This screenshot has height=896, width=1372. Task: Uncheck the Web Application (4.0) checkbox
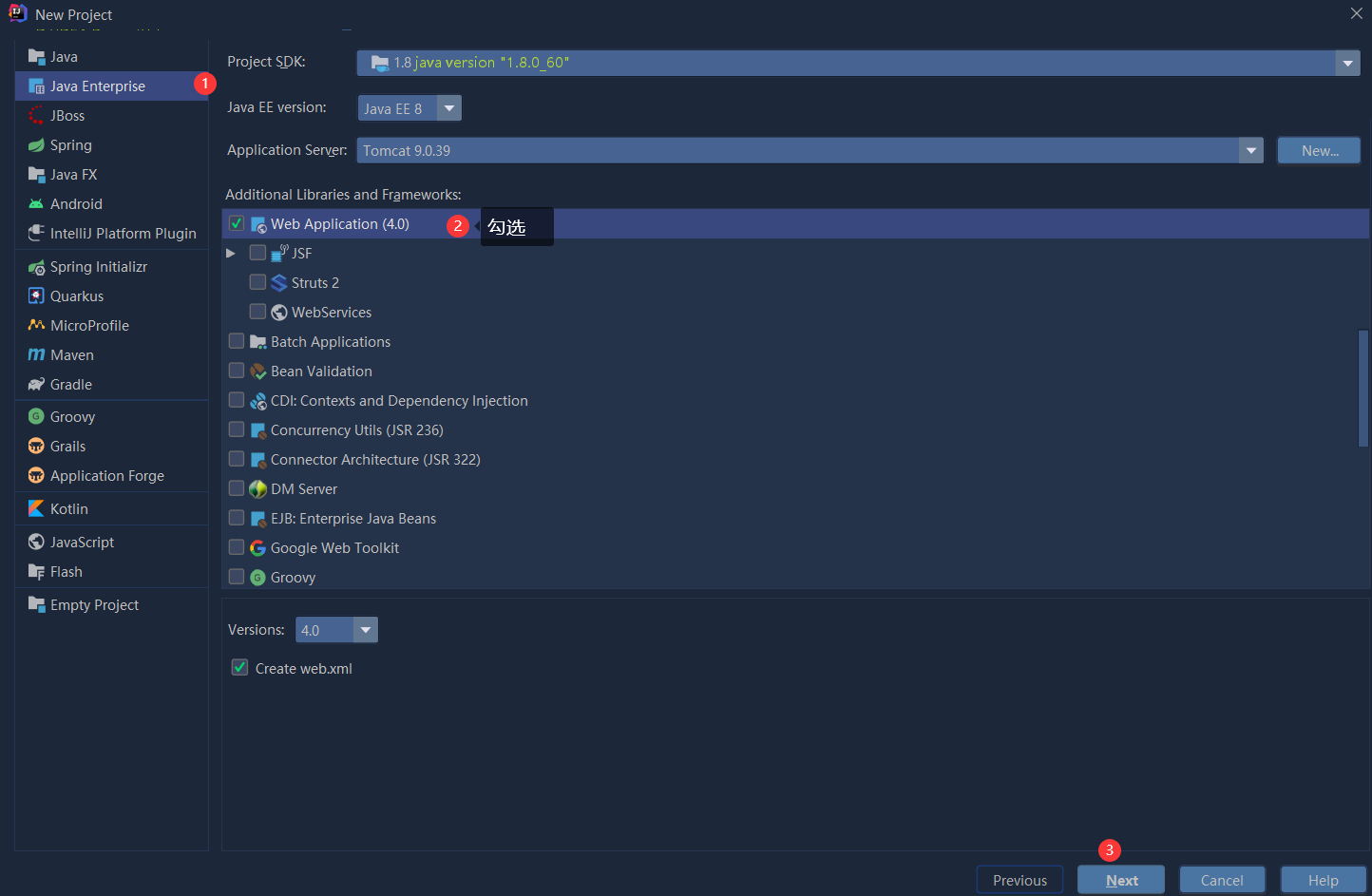pyautogui.click(x=237, y=224)
